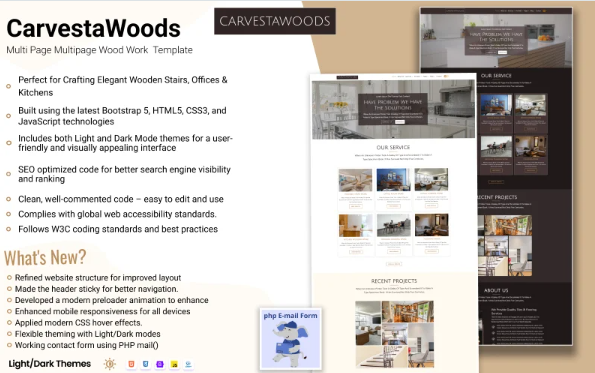Click the dark CARVESTAWOODS logo banner

[275, 21]
